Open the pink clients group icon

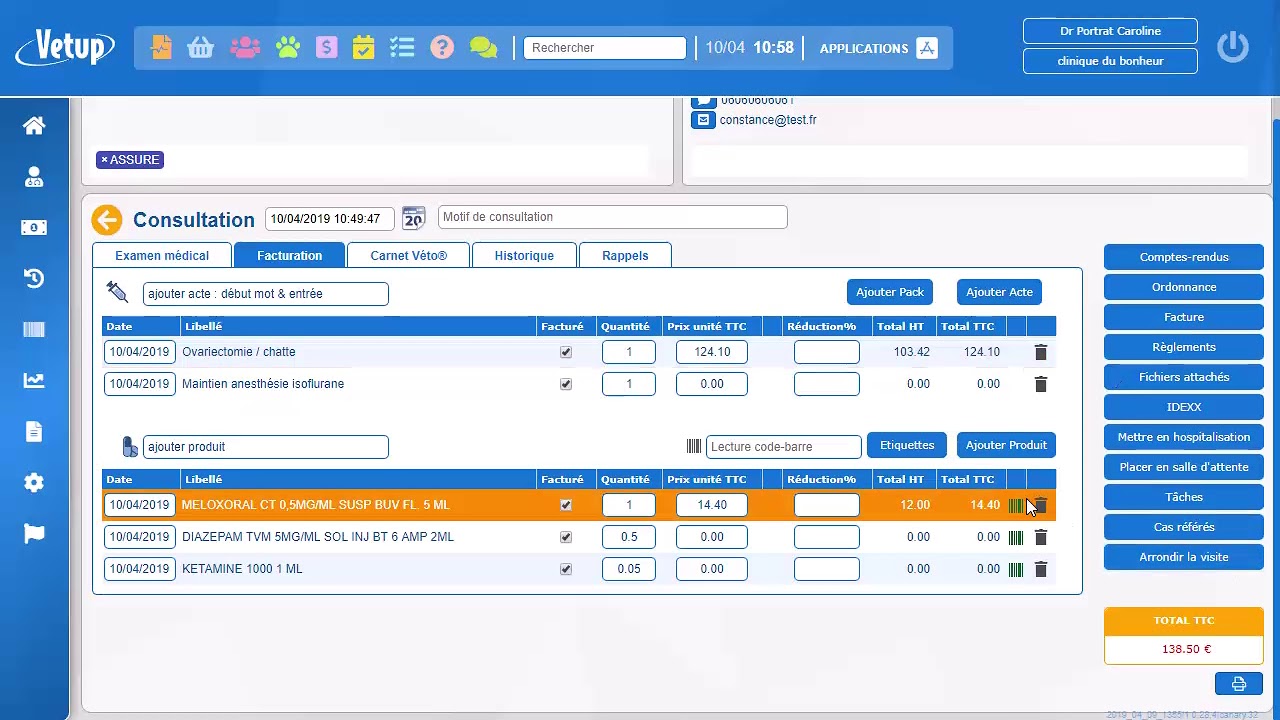click(x=245, y=48)
